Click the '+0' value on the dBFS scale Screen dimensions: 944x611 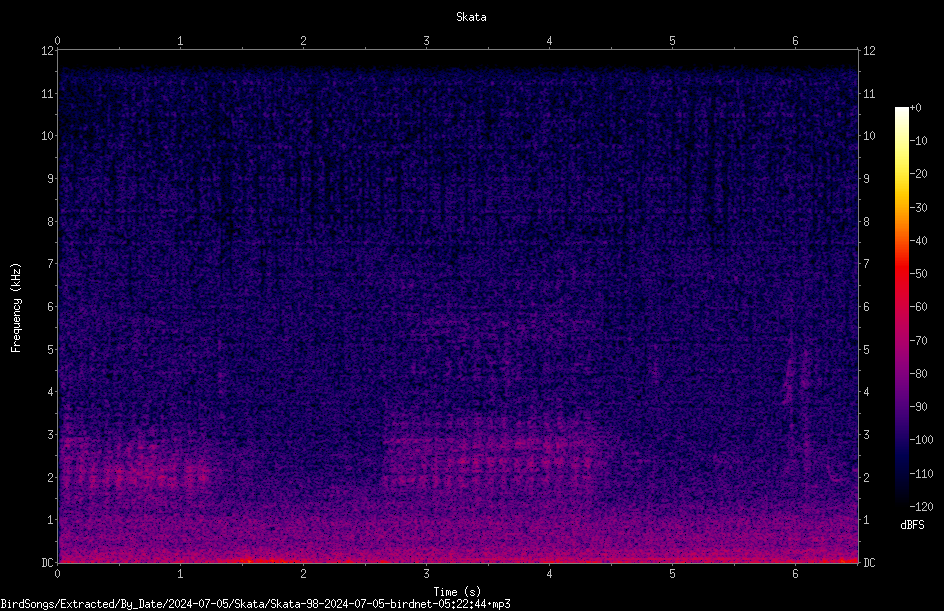pos(915,108)
